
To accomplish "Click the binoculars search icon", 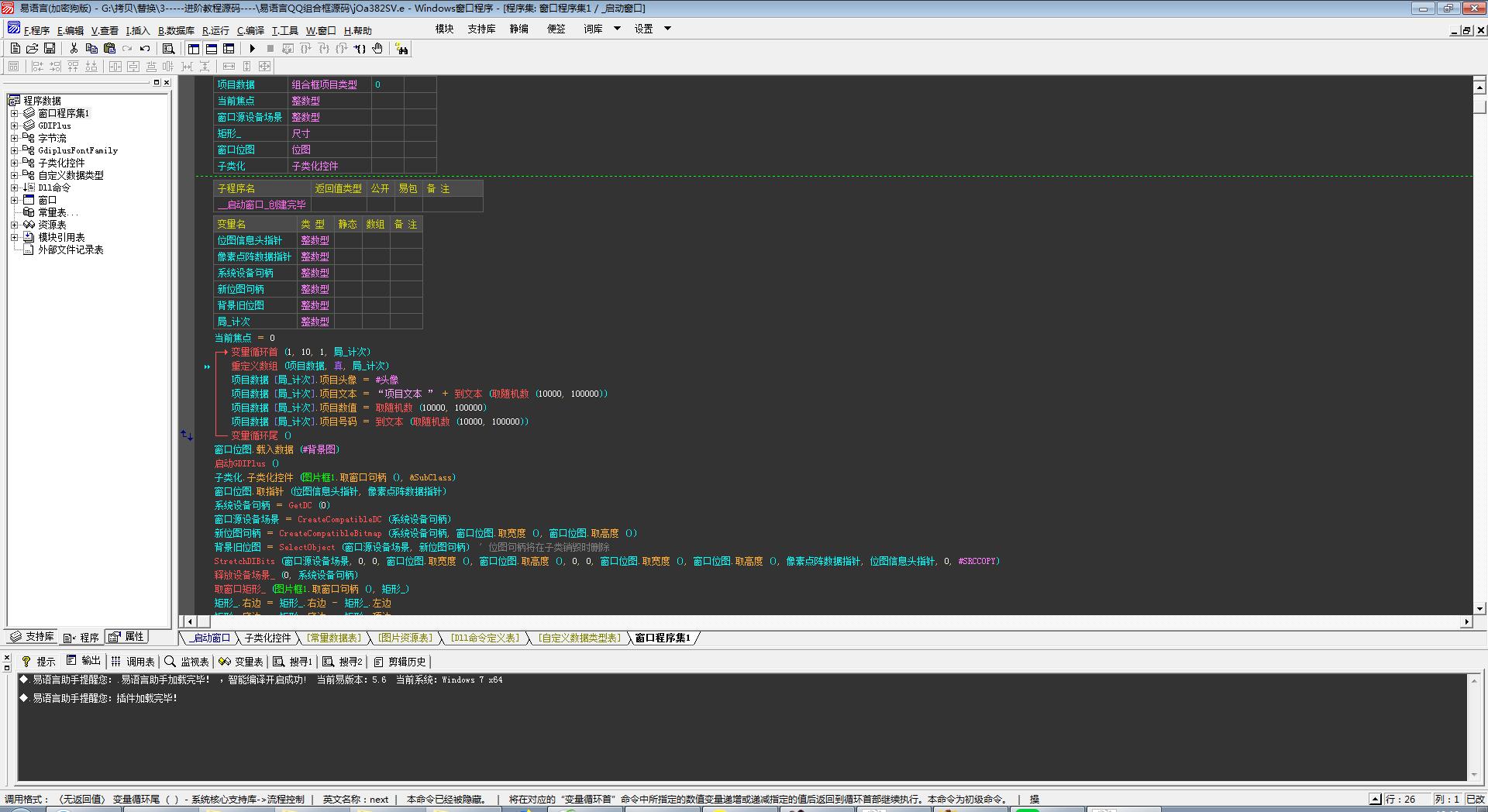I will tap(401, 49).
